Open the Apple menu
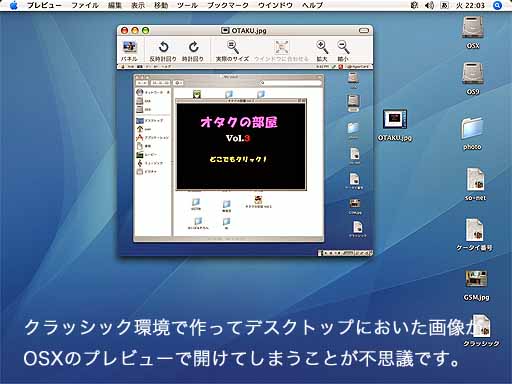 14,5
